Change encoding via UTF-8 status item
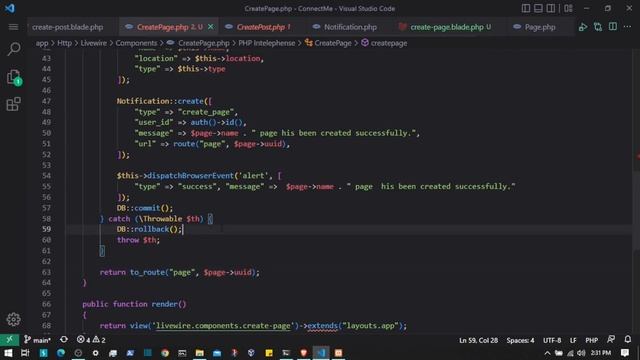The width and height of the screenshot is (640, 360). [x=552, y=340]
